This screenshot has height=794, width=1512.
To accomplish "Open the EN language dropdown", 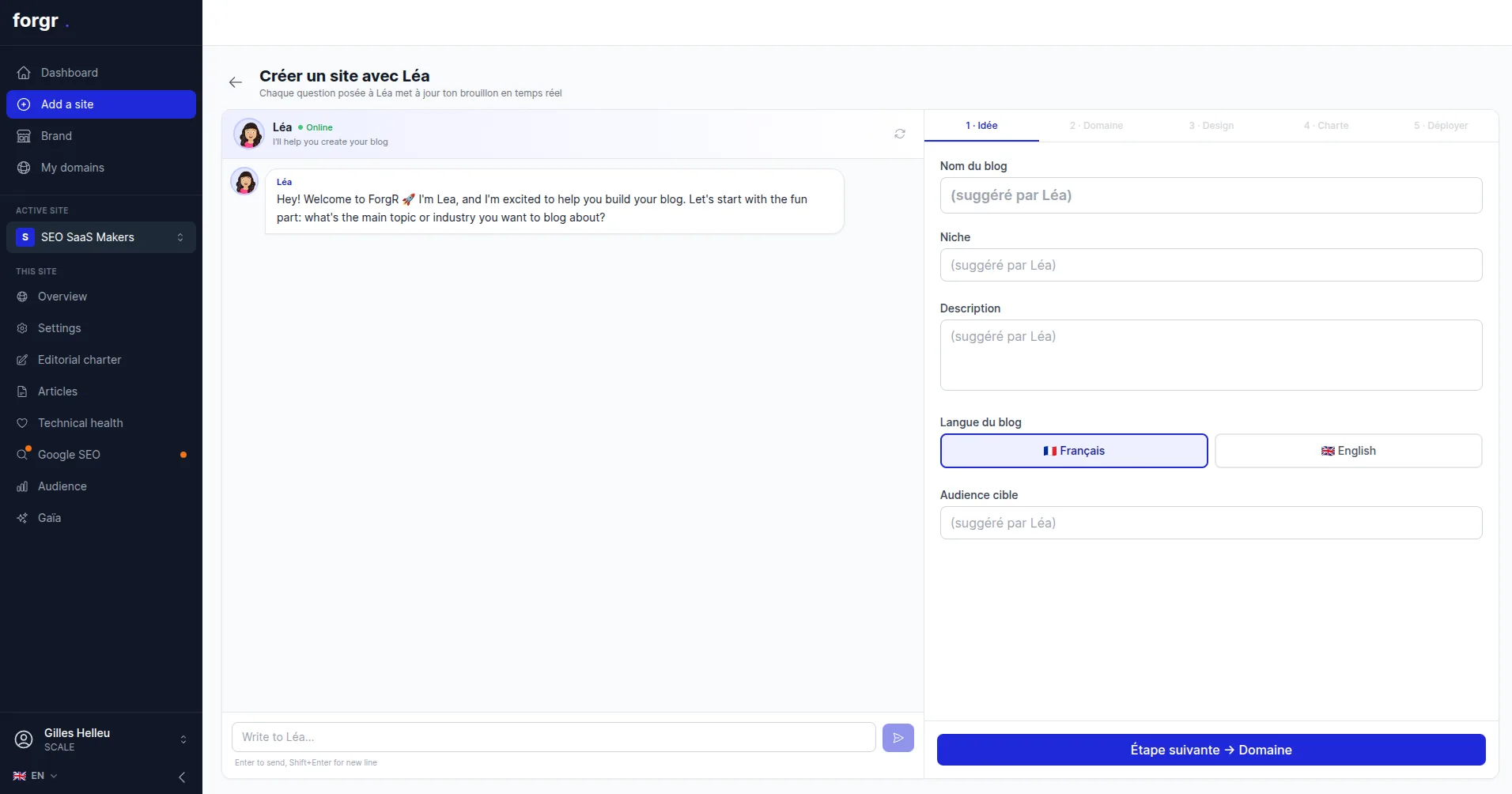I will click(36, 776).
